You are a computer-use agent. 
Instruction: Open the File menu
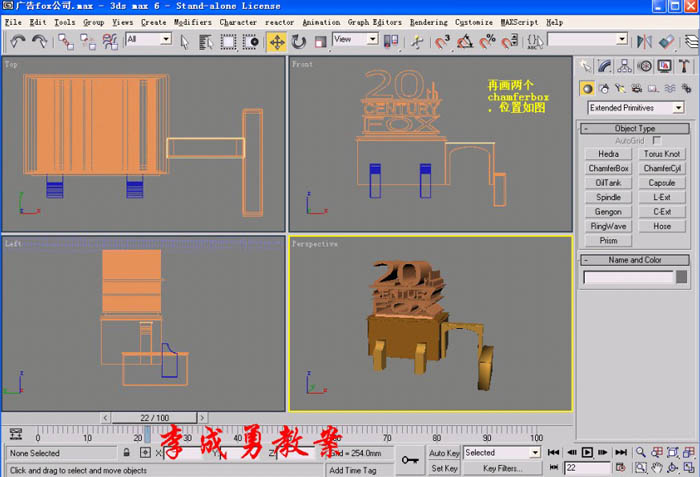point(13,22)
